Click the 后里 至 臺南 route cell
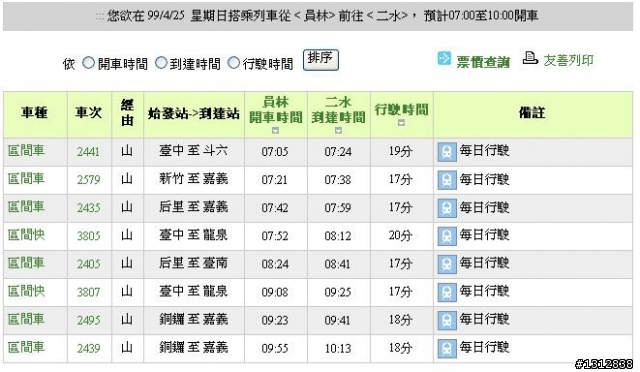 pyautogui.click(x=193, y=263)
